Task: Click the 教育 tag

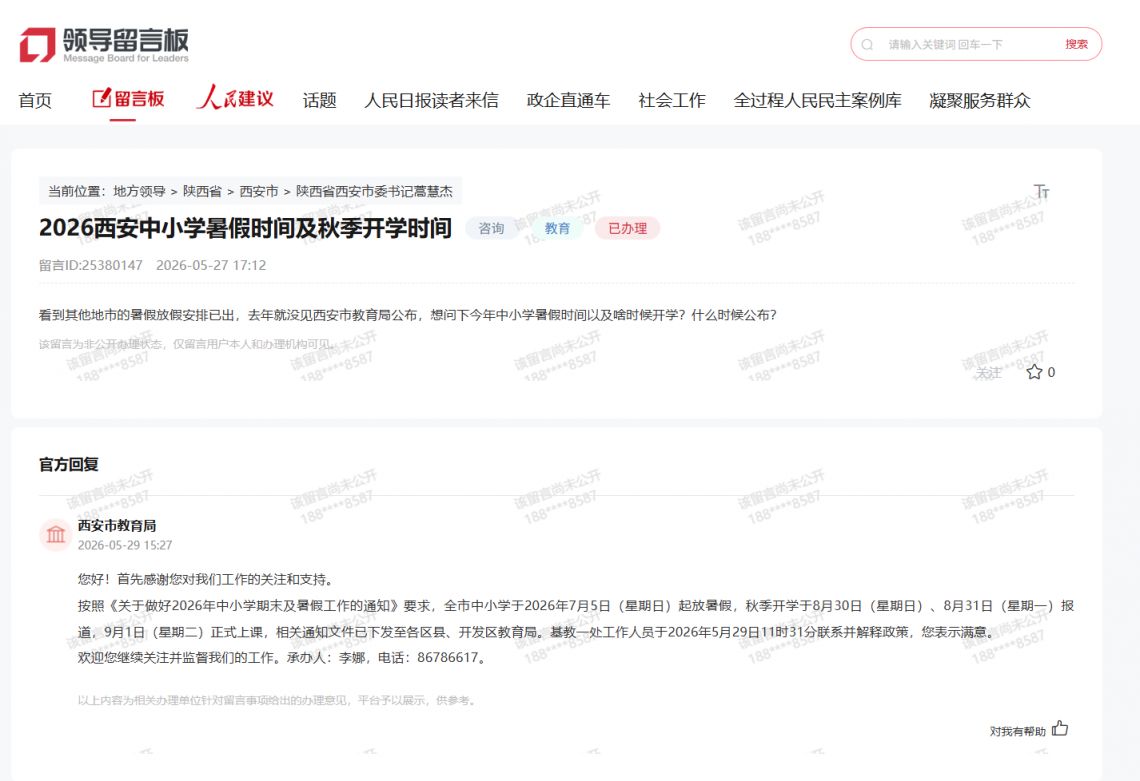Action: [558, 228]
